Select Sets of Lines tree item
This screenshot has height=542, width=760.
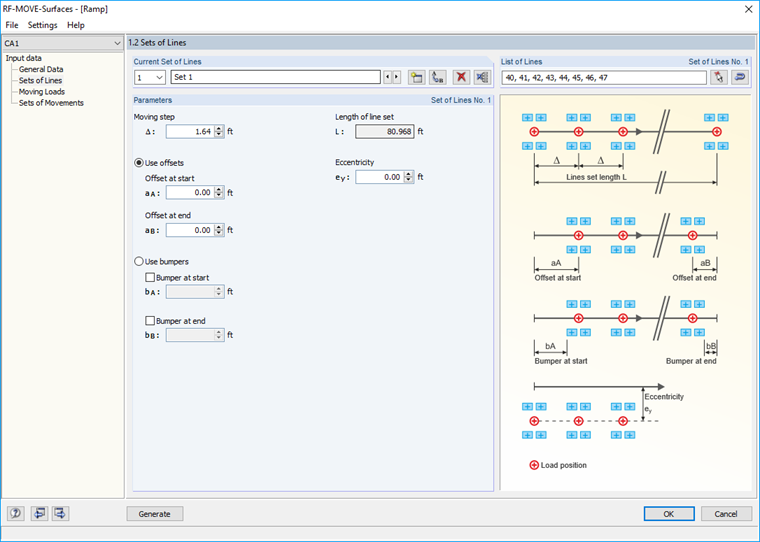40,80
